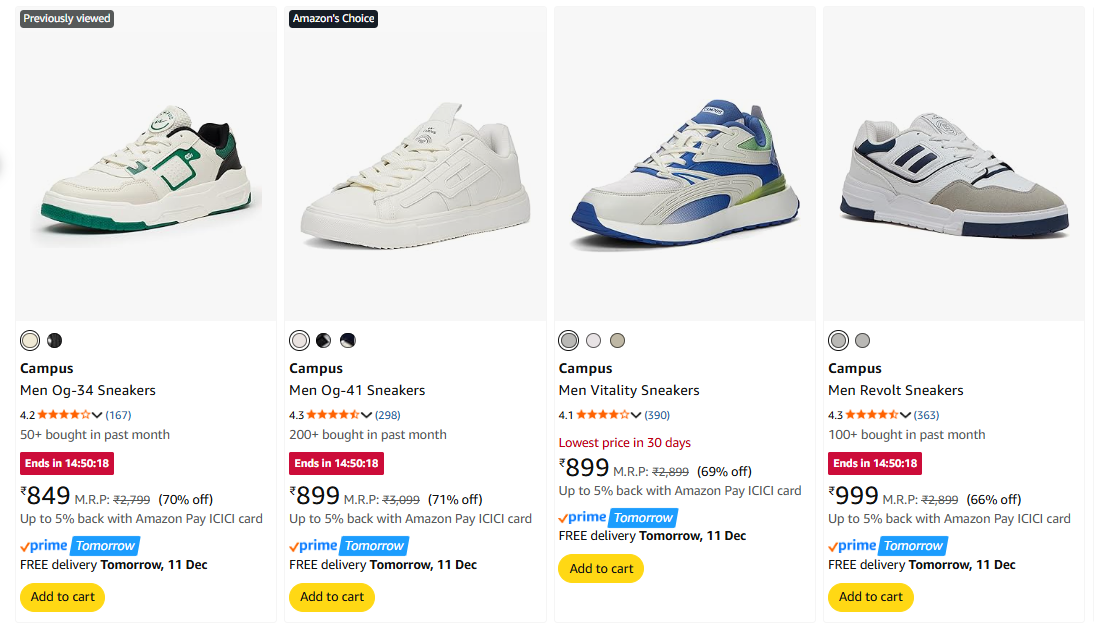This screenshot has height=628, width=1094.
Task: Click the Vitality Sneakers star rating
Action: click(x=602, y=415)
